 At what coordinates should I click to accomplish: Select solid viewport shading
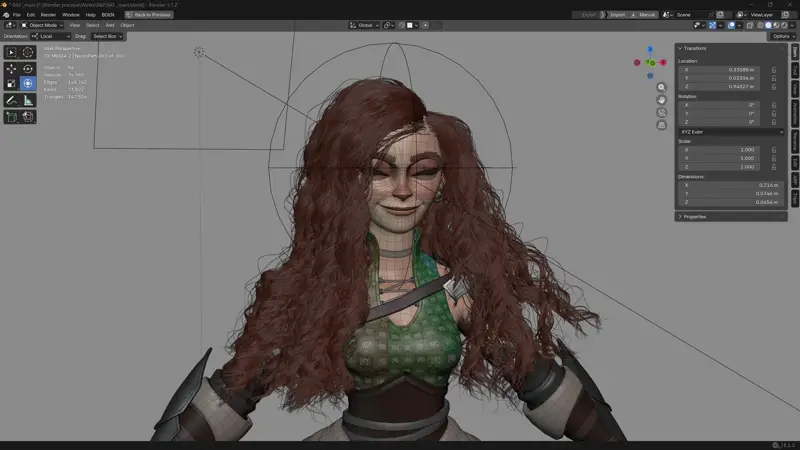pos(768,25)
